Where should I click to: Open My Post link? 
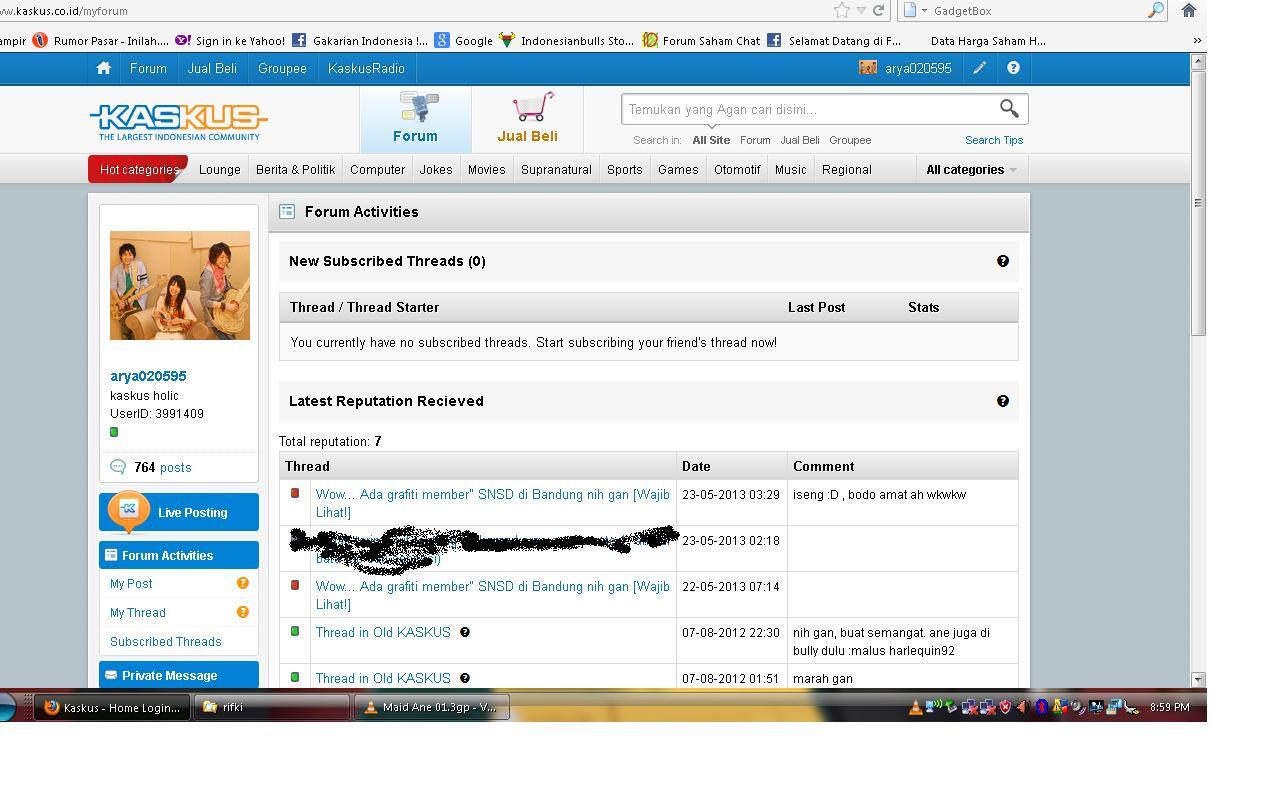click(131, 583)
